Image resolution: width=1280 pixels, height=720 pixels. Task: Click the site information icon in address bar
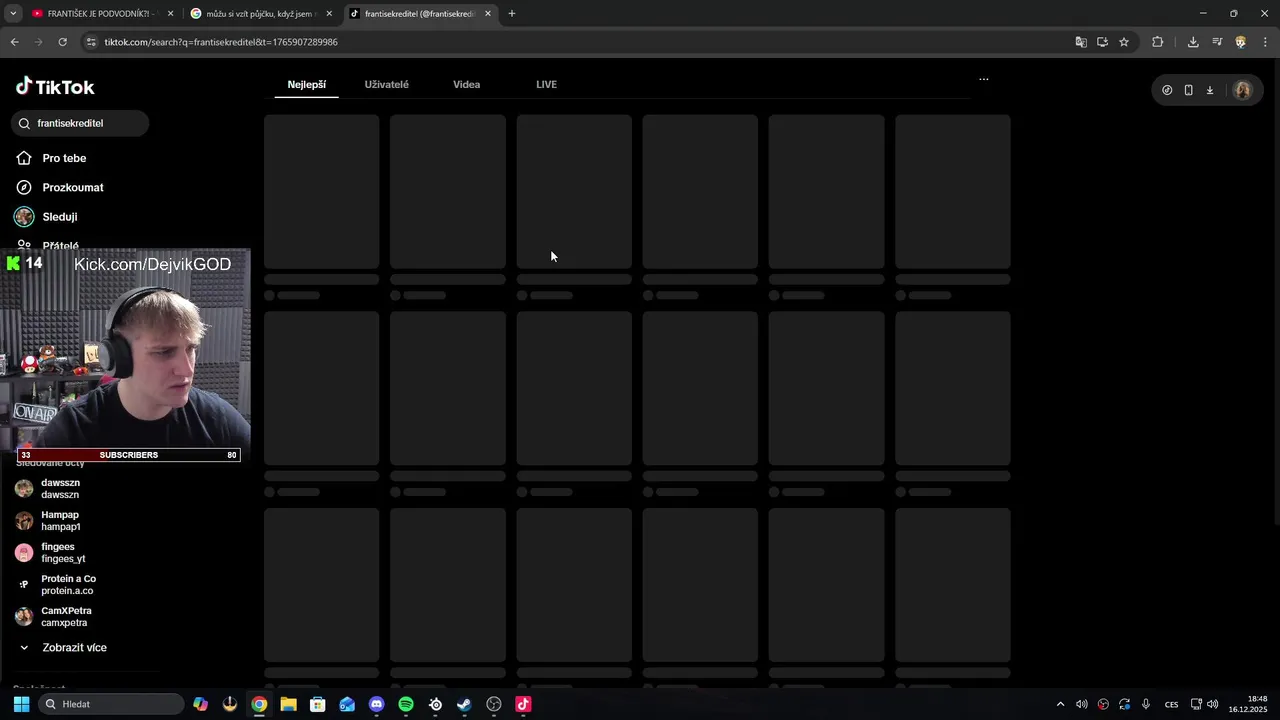tap(91, 42)
